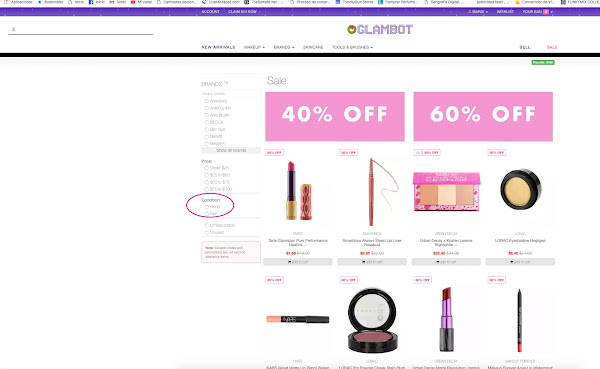Click the site search input field
600x369 pixels.
click(81, 29)
